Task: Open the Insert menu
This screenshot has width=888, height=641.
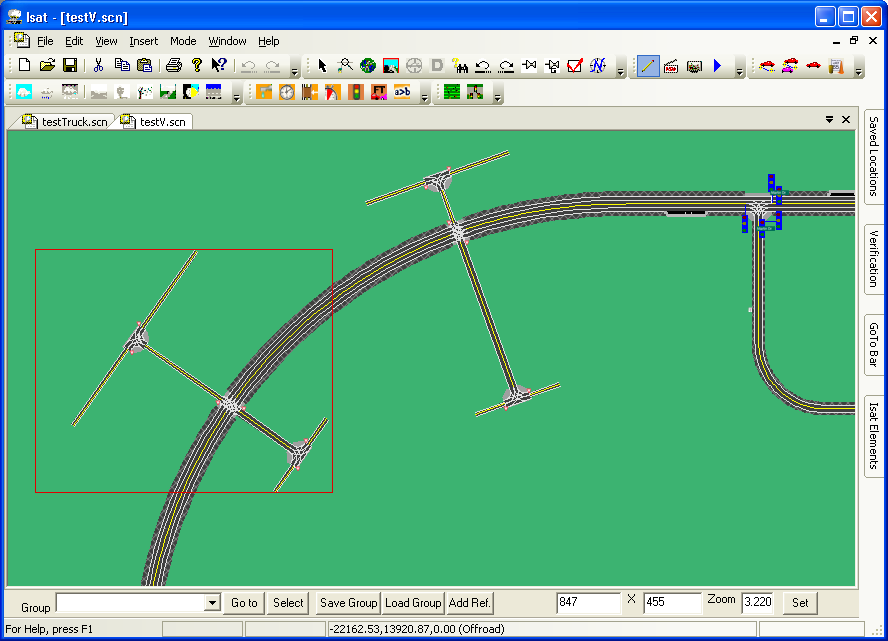Action: [143, 41]
